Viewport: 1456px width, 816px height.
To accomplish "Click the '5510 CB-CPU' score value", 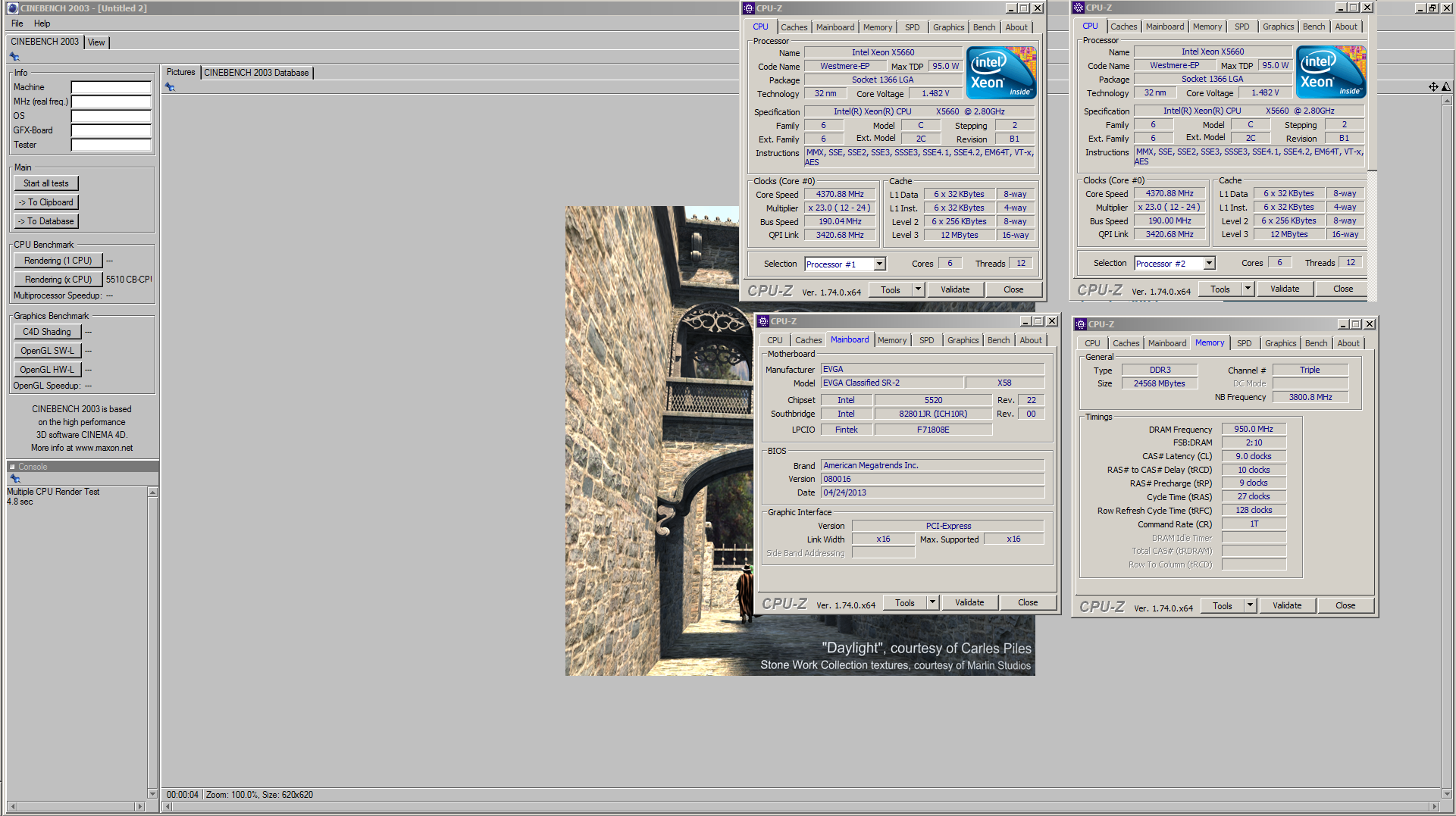I will (x=129, y=280).
